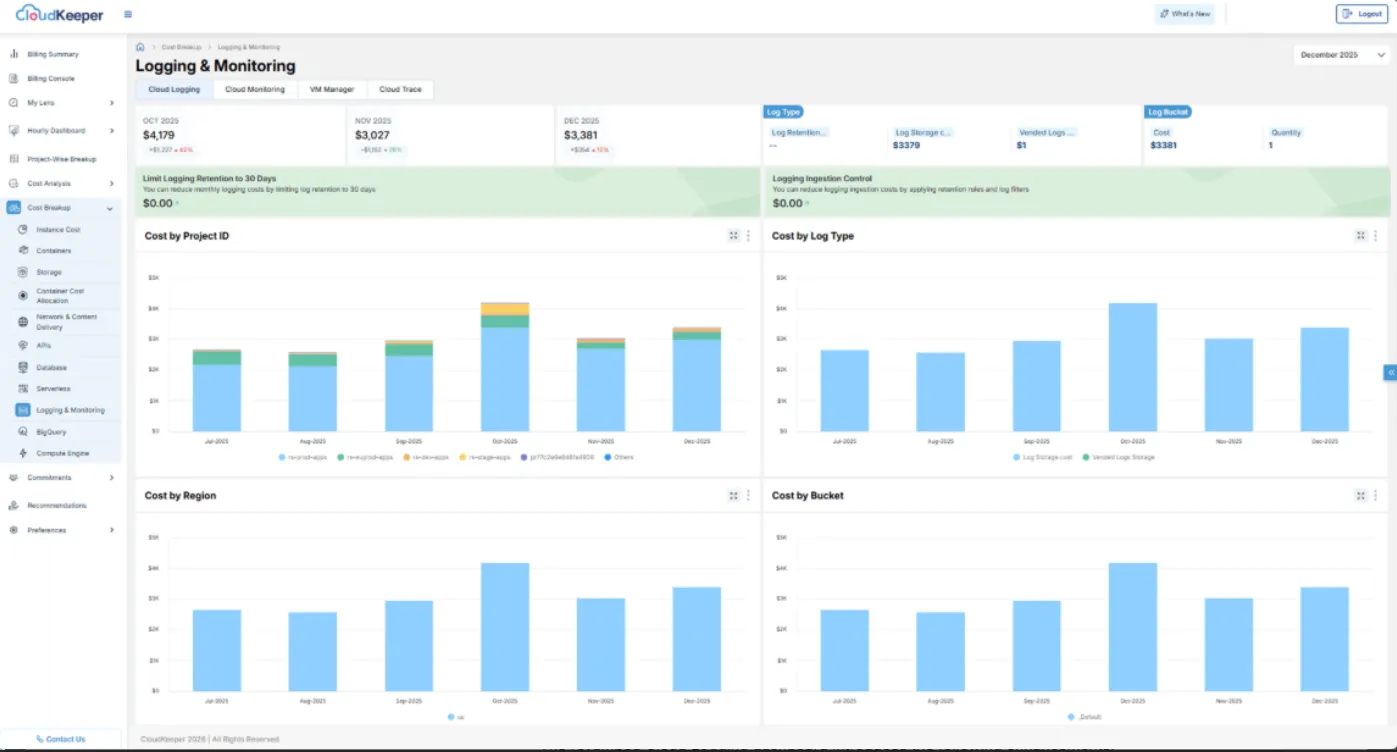Click the Logging & Monitoring sidebar icon
This screenshot has height=752, width=1397.
[23, 410]
